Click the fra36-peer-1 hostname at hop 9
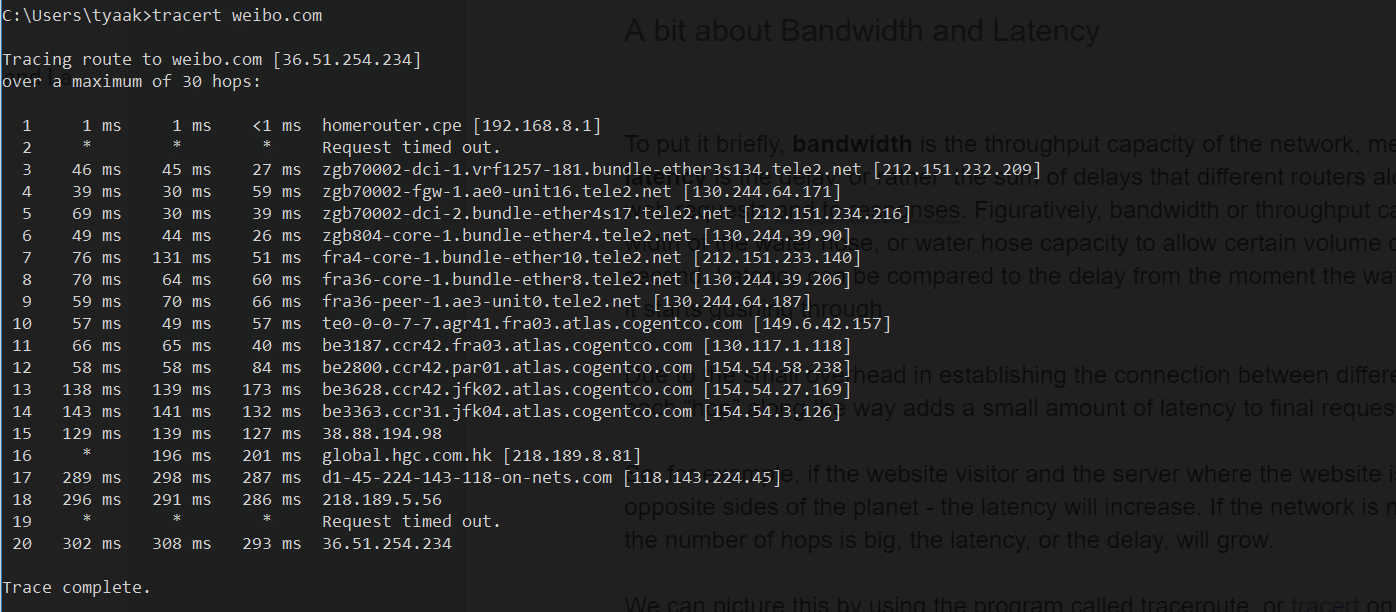Image resolution: width=1396 pixels, height=612 pixels. 482,302
